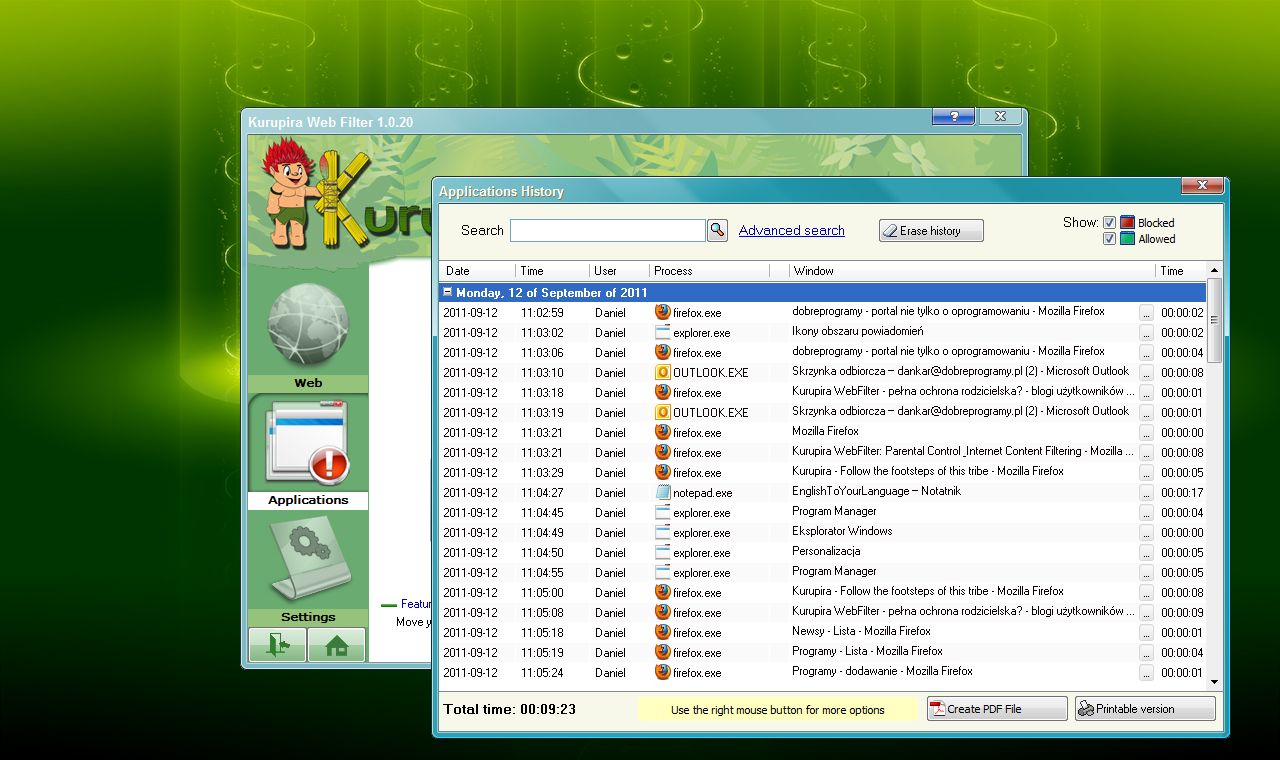This screenshot has width=1280, height=760.
Task: Click explorer icon in 11:03:02 row
Action: coord(662,332)
